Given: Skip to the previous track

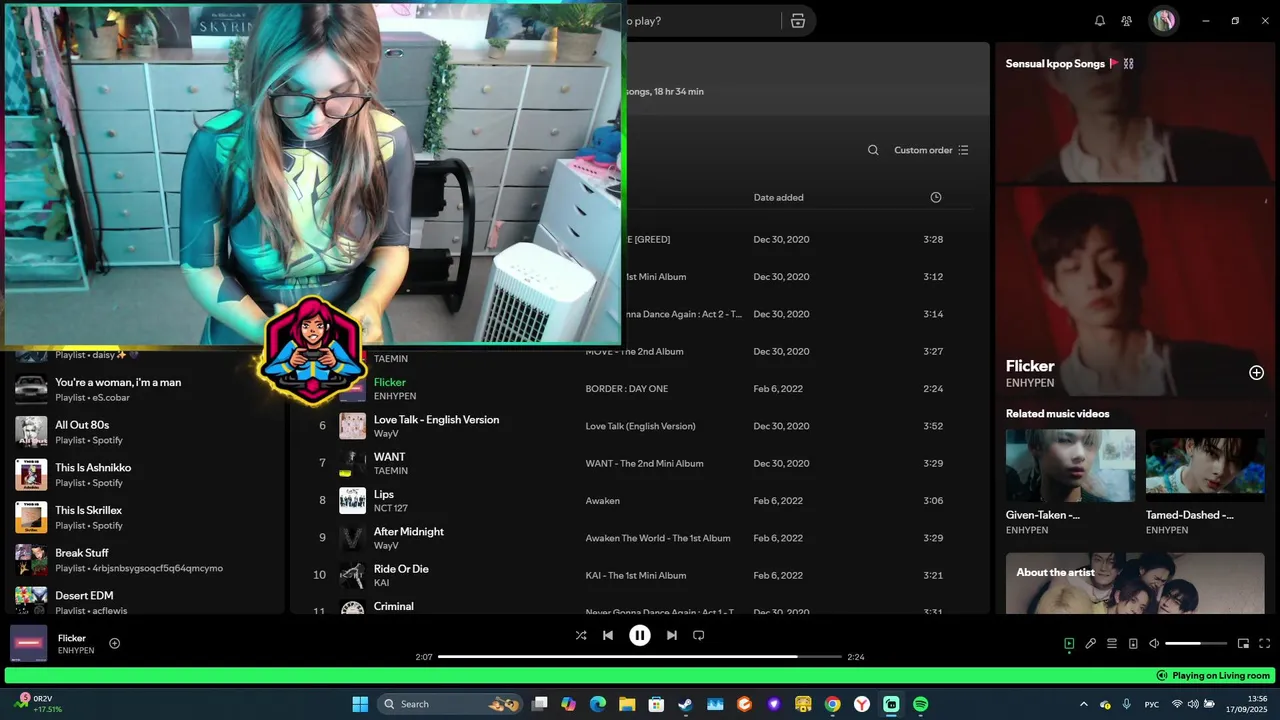Looking at the screenshot, I should (608, 635).
